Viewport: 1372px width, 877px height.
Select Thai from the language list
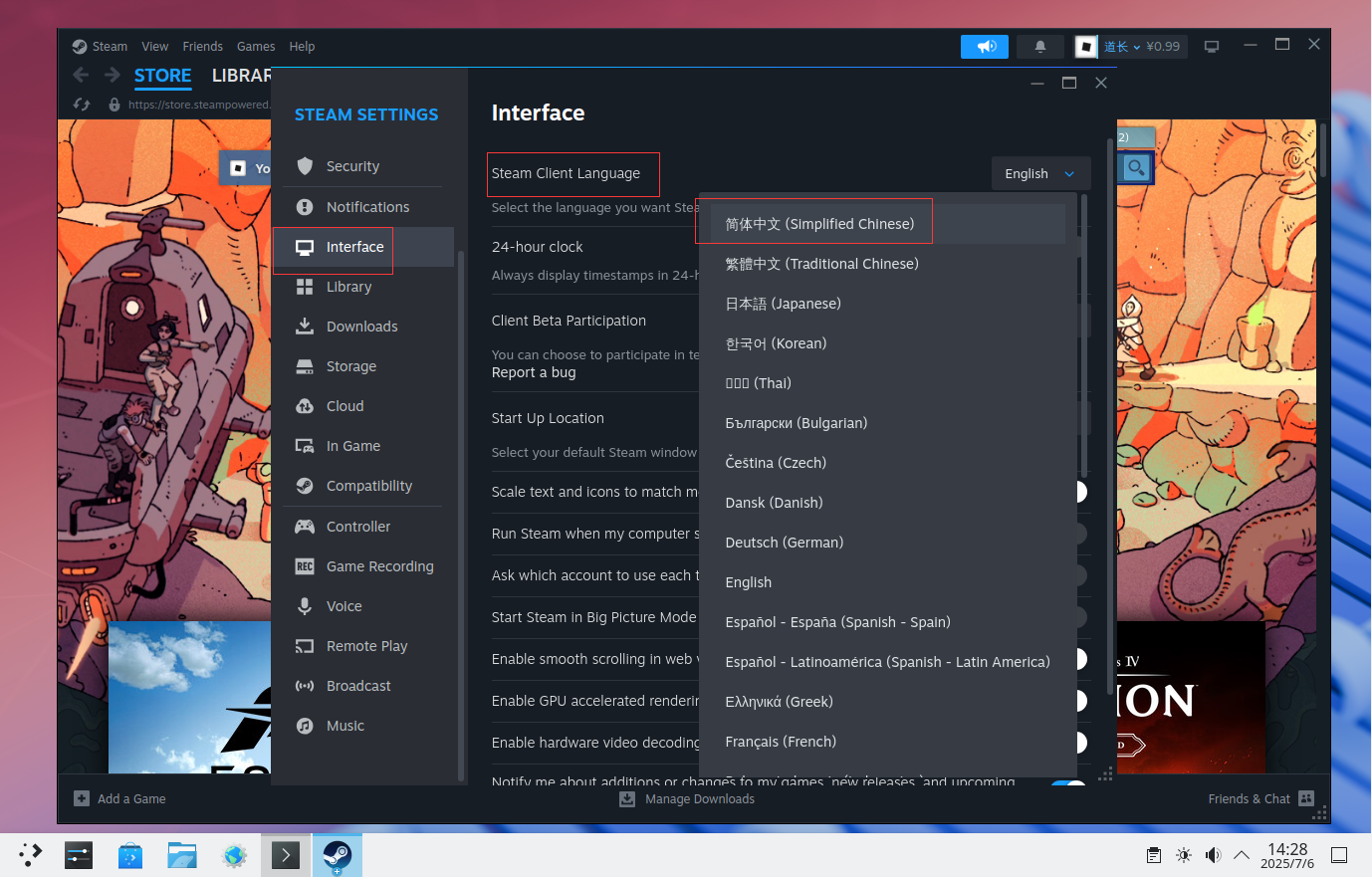click(888, 383)
